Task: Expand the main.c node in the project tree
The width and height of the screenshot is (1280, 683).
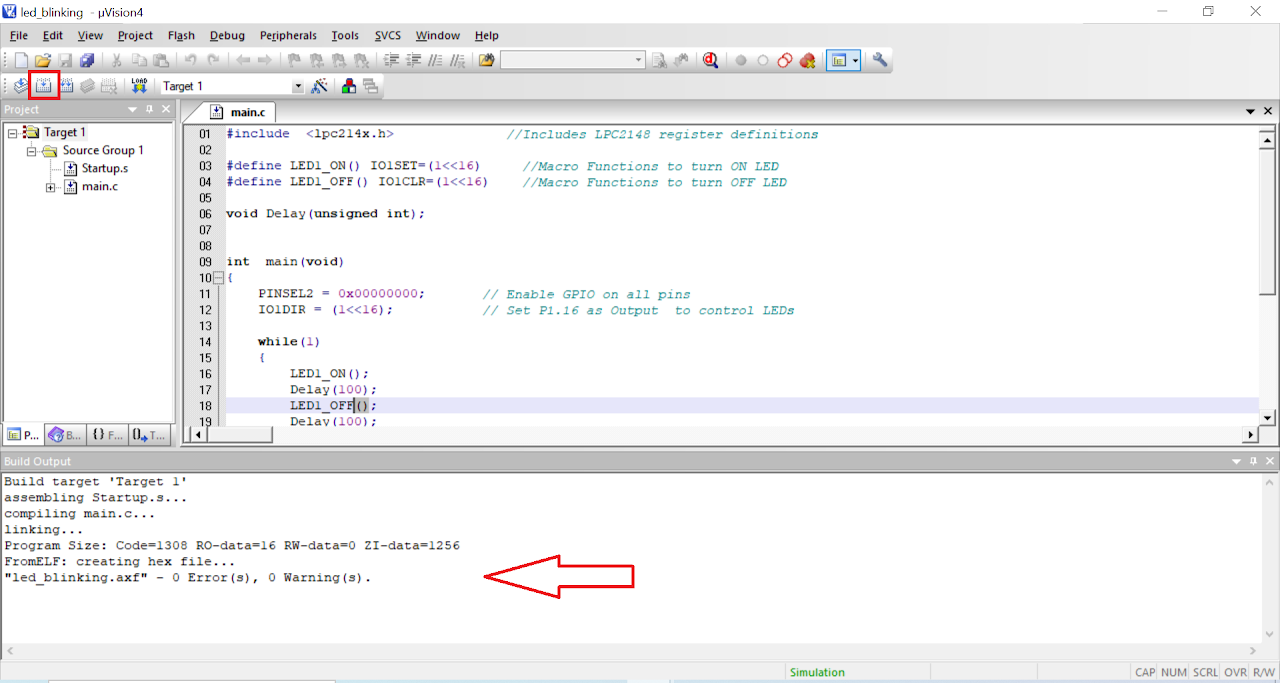Action: click(x=50, y=188)
